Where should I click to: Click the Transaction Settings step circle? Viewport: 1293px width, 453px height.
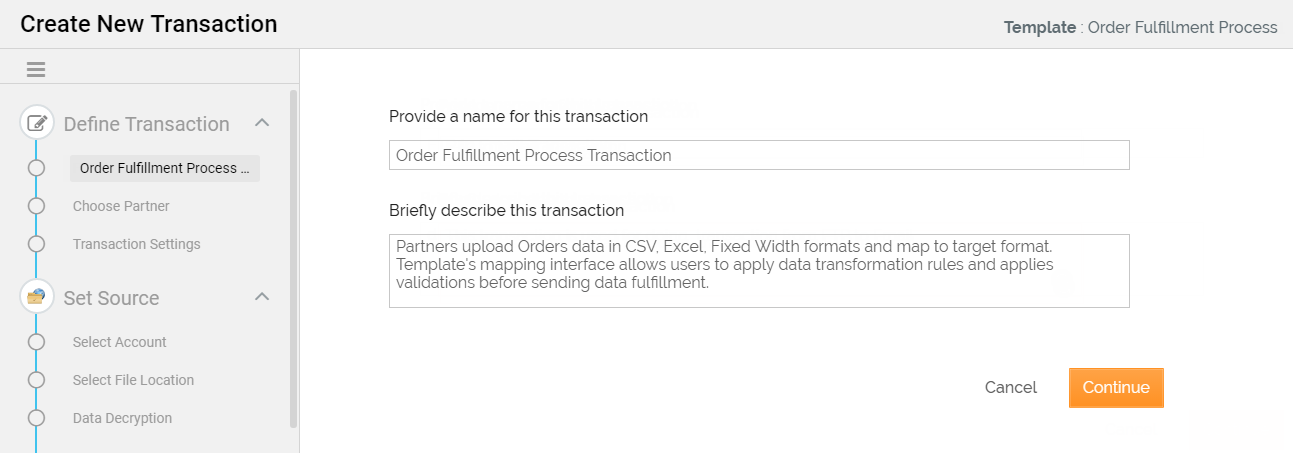(37, 244)
